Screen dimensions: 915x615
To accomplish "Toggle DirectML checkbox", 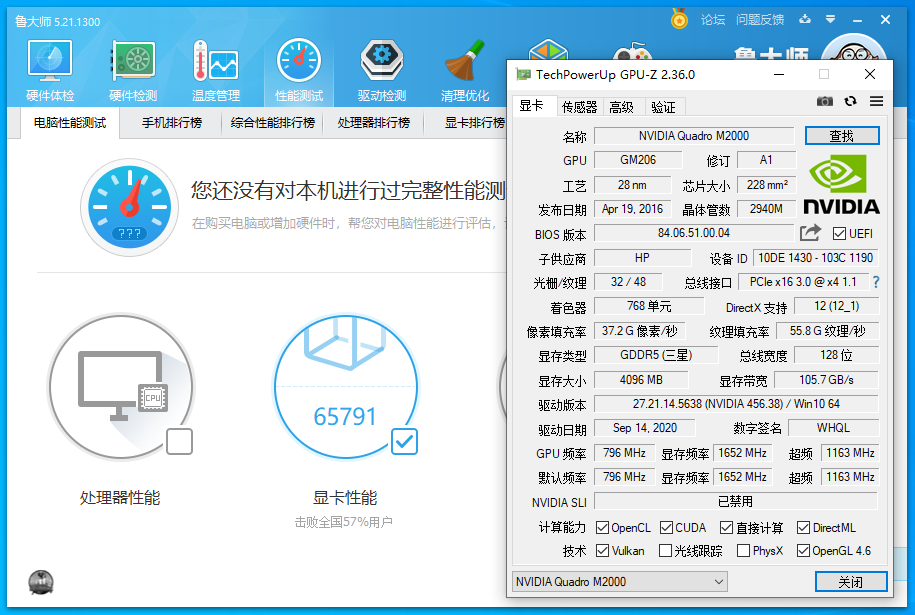I will pyautogui.click(x=803, y=527).
